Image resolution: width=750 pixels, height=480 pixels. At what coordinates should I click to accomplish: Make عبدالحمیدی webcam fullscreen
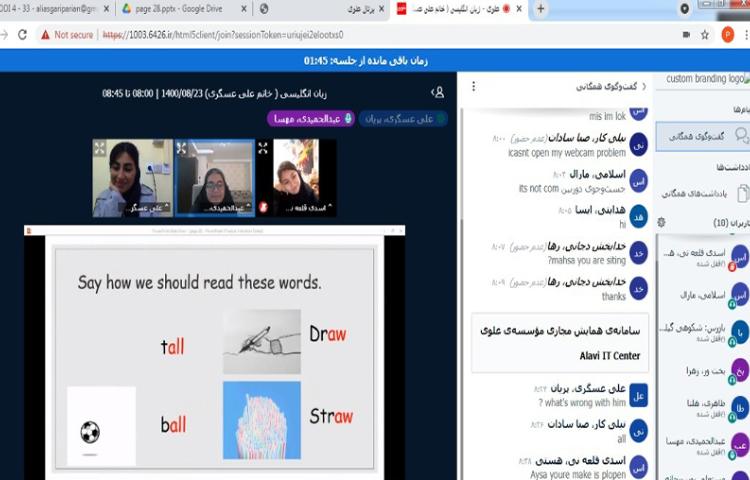tap(181, 148)
